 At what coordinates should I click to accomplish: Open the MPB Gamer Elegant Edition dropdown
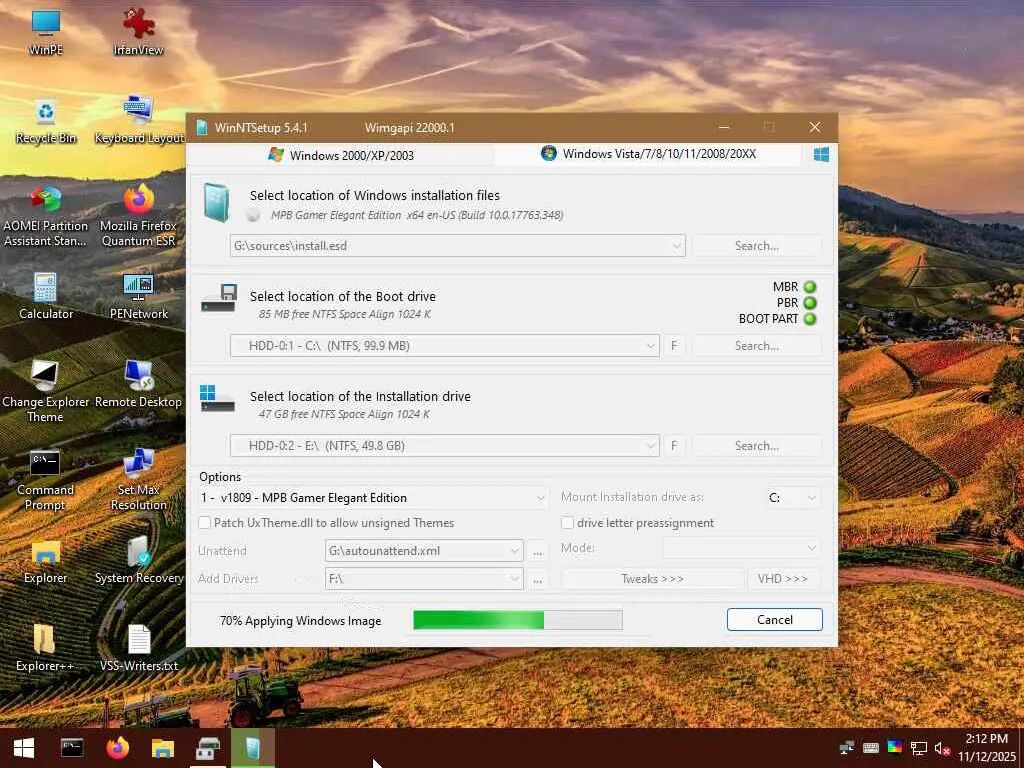point(374,498)
